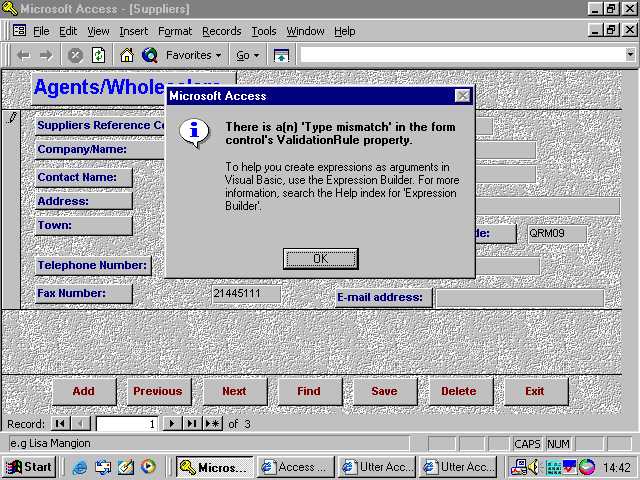This screenshot has height=480, width=640.
Task: Go to next record navigation arrow
Action: [172, 424]
